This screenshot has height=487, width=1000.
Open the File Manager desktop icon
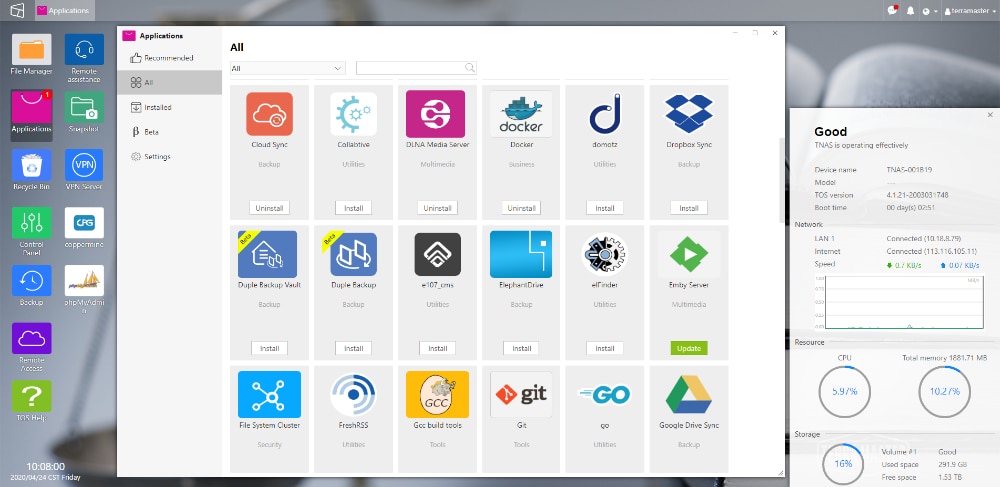(31, 50)
